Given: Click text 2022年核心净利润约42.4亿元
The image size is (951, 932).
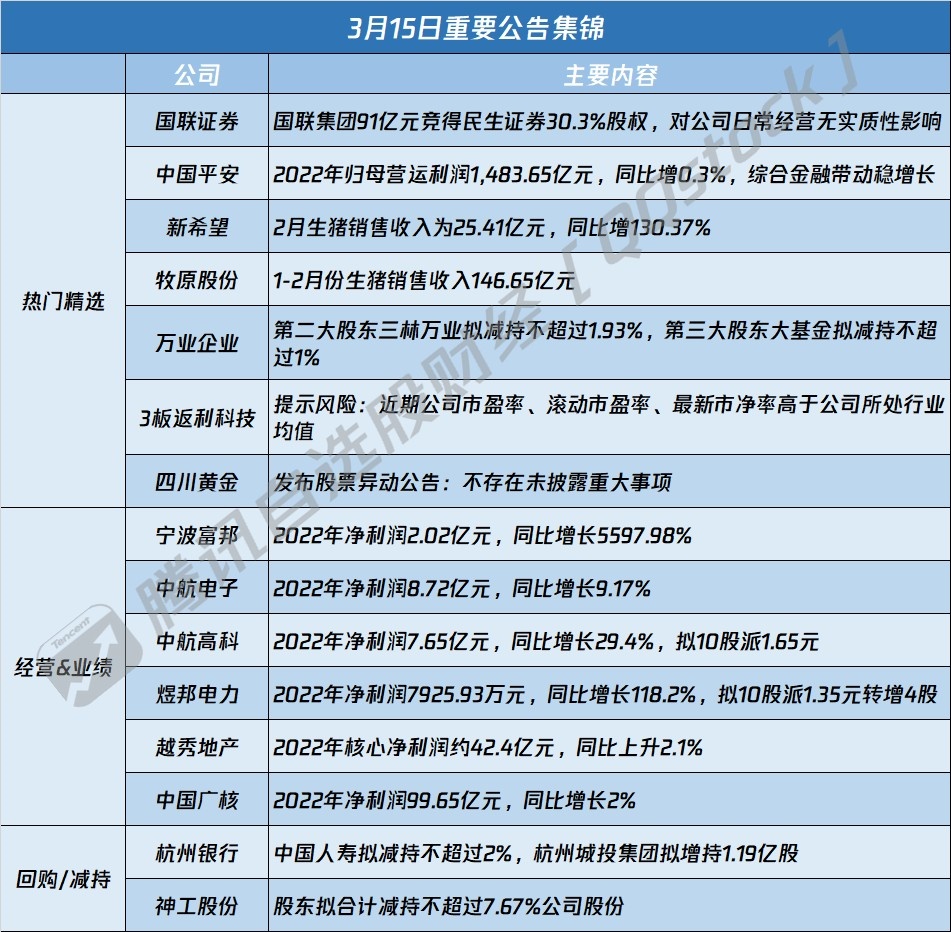Looking at the screenshot, I should [x=414, y=747].
